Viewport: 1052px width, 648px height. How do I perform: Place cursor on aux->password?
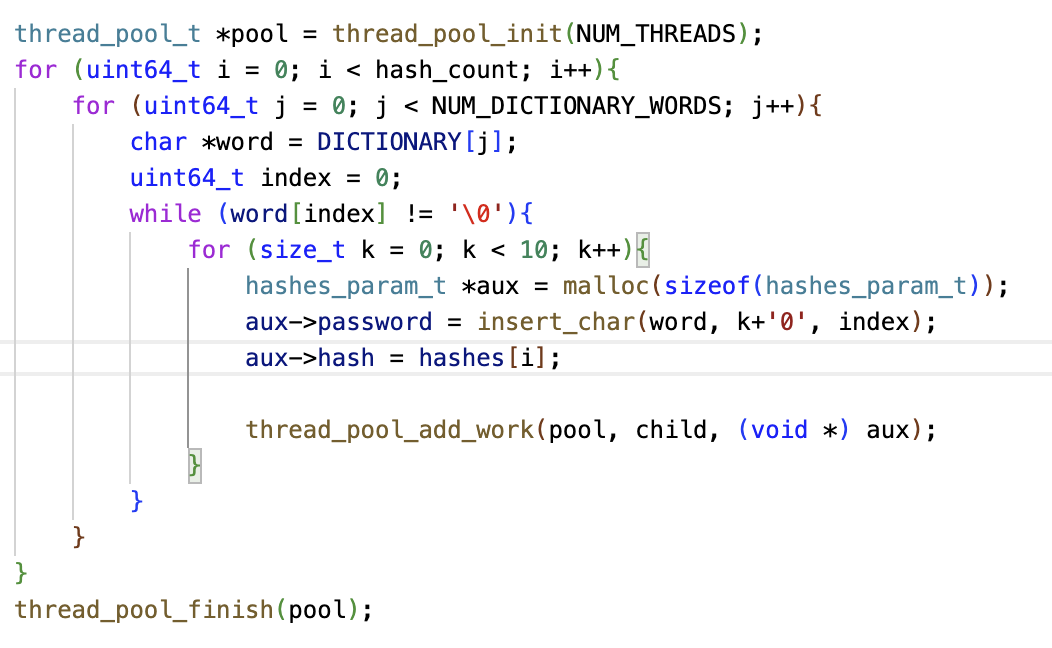(x=339, y=322)
